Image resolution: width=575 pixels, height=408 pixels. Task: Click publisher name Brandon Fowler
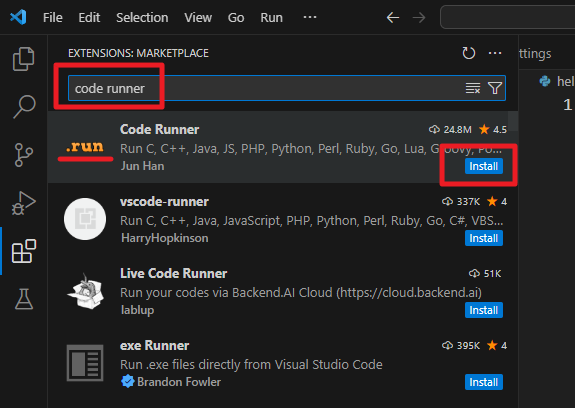179,382
